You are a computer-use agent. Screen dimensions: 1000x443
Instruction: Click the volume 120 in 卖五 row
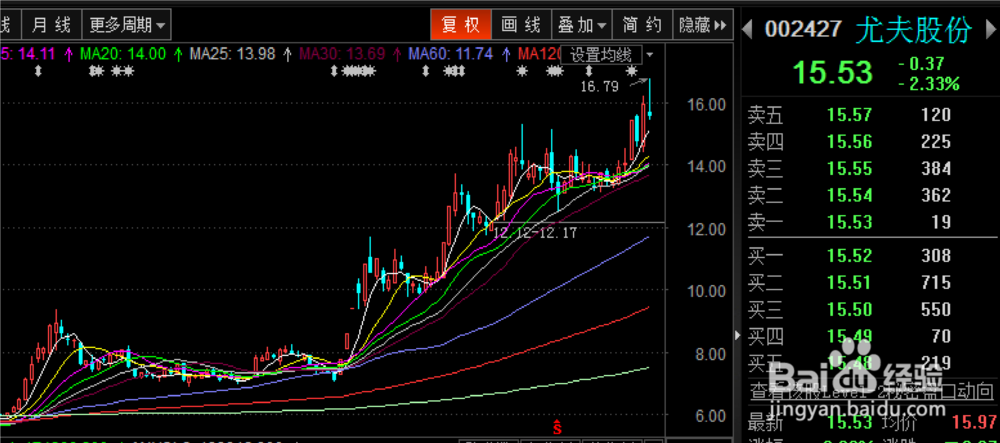coord(936,115)
